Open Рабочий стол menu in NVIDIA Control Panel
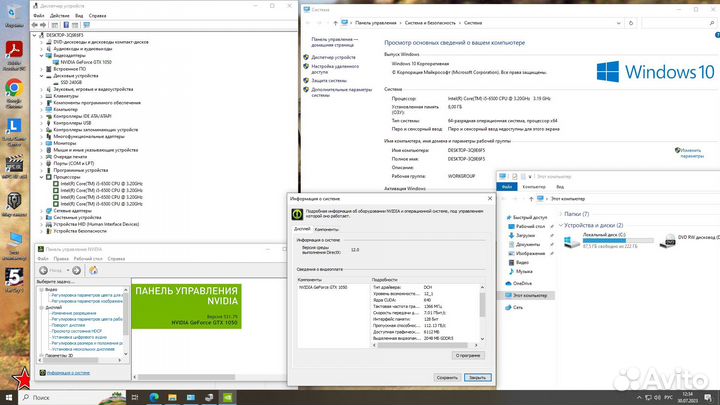Image resolution: width=720 pixels, height=405 pixels. (x=88, y=259)
